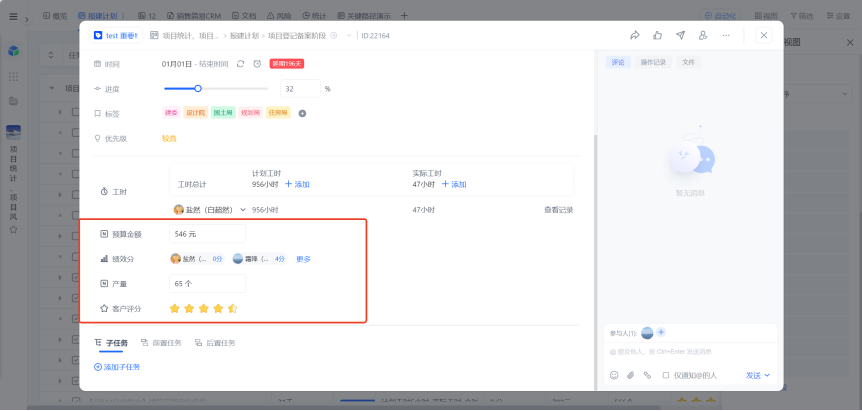Viewport: 862px width, 411px height.
Task: Click the 发送 send button
Action: click(753, 375)
